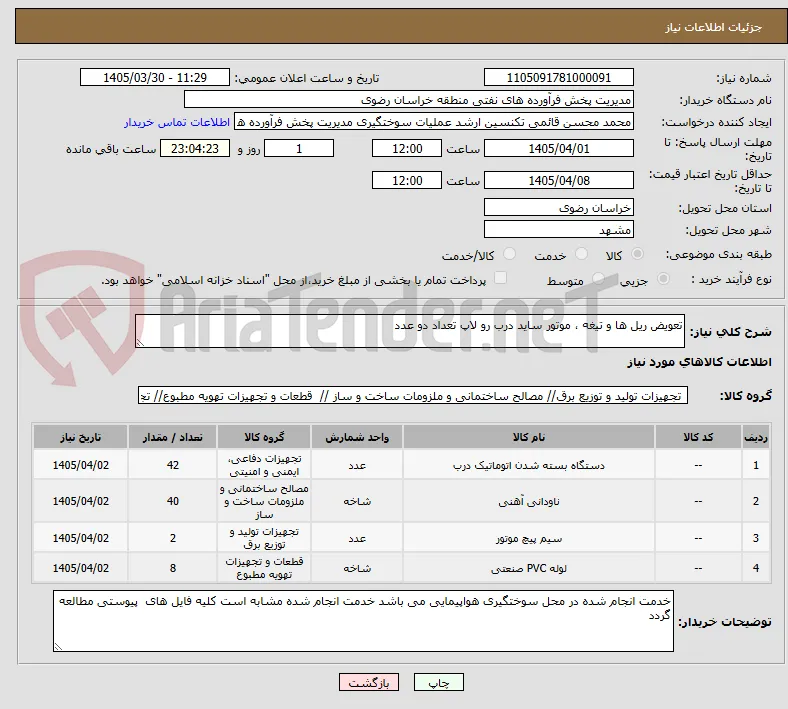
Task: Click the response deadline hour 12:00 field
Action: pos(407,148)
